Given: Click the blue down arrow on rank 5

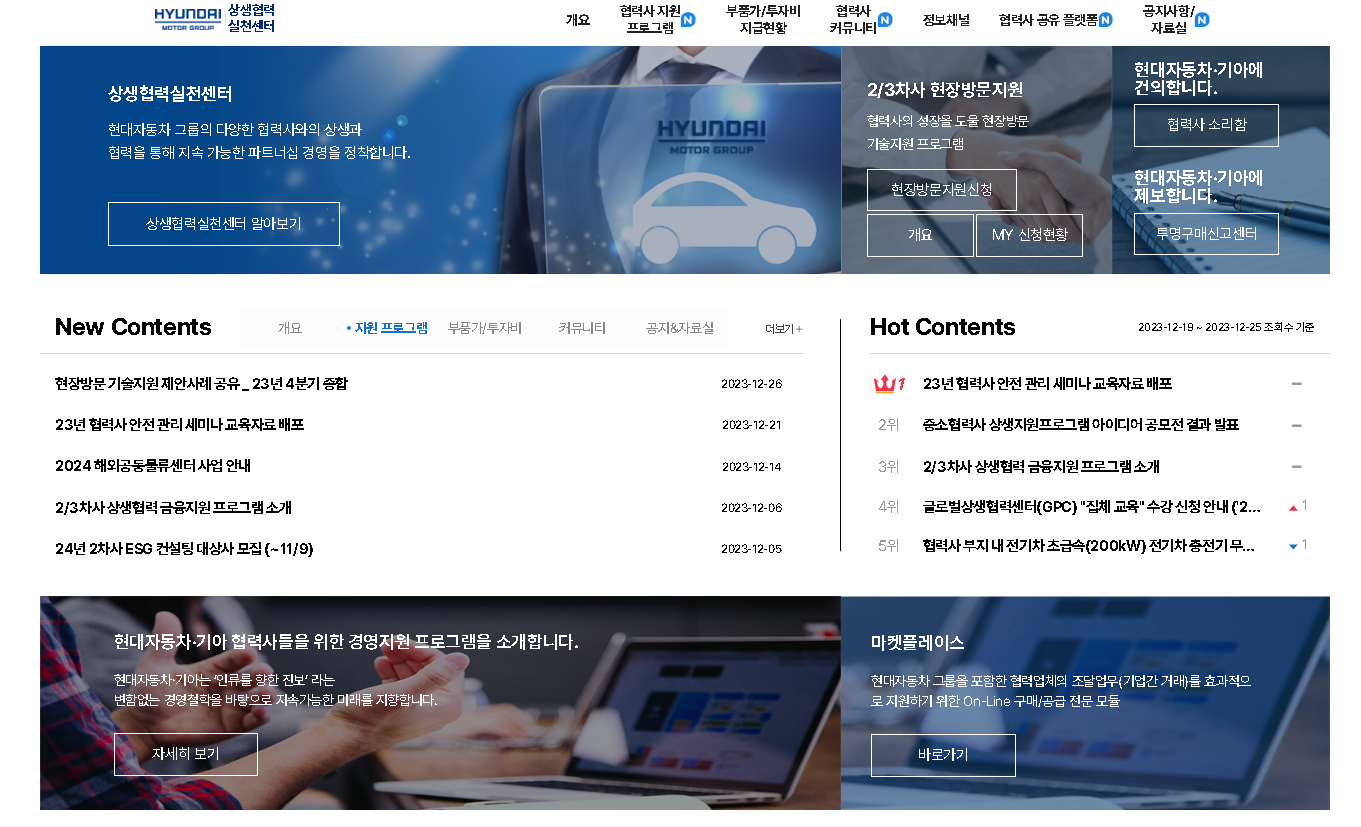Looking at the screenshot, I should click(1293, 546).
